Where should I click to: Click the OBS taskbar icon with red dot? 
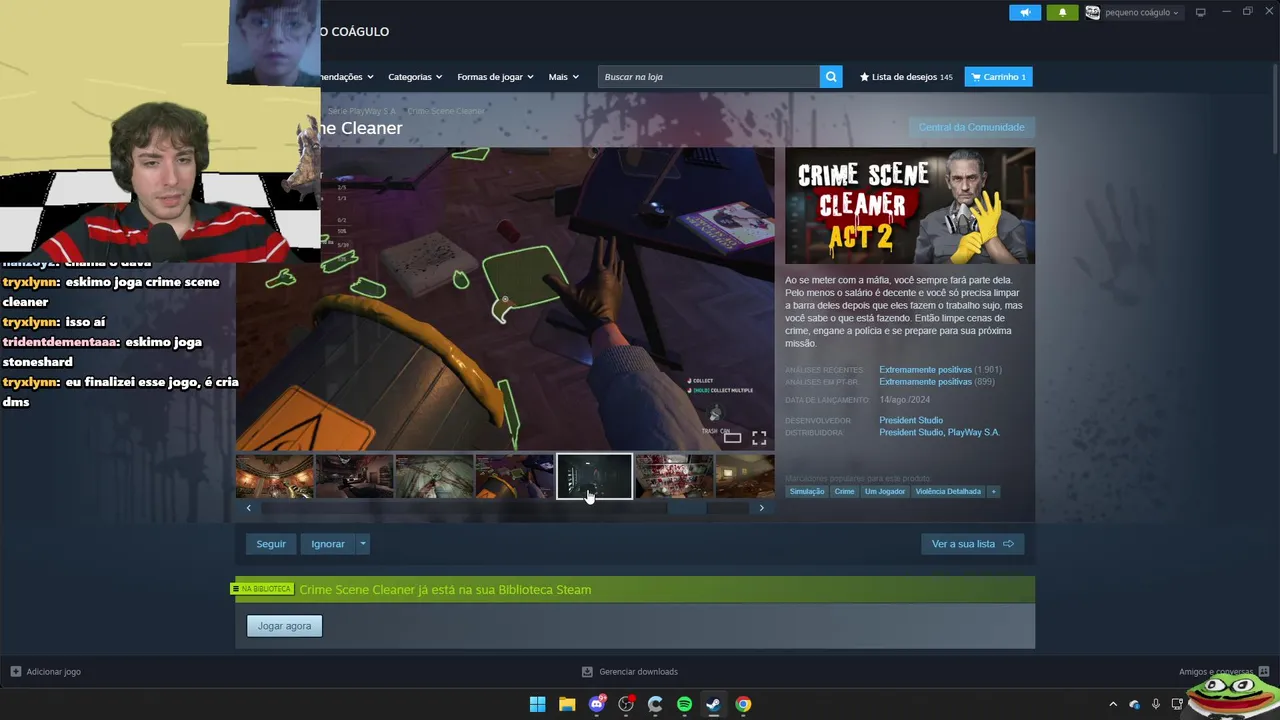click(626, 704)
